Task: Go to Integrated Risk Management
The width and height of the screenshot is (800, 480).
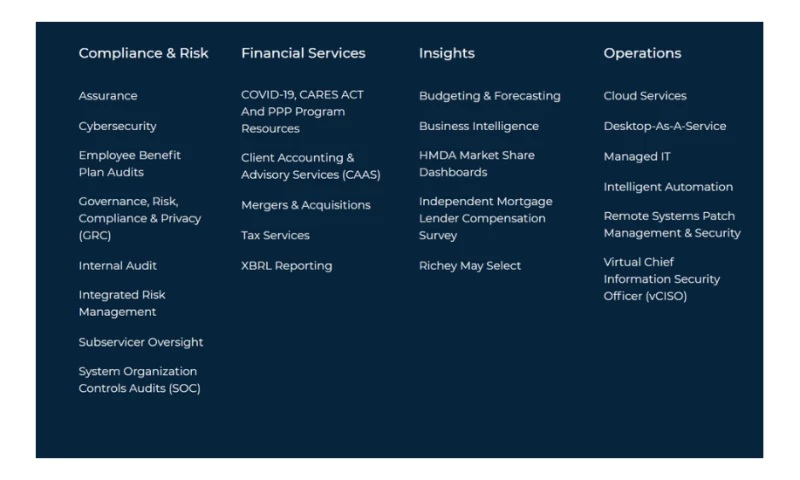Action: [x=122, y=303]
